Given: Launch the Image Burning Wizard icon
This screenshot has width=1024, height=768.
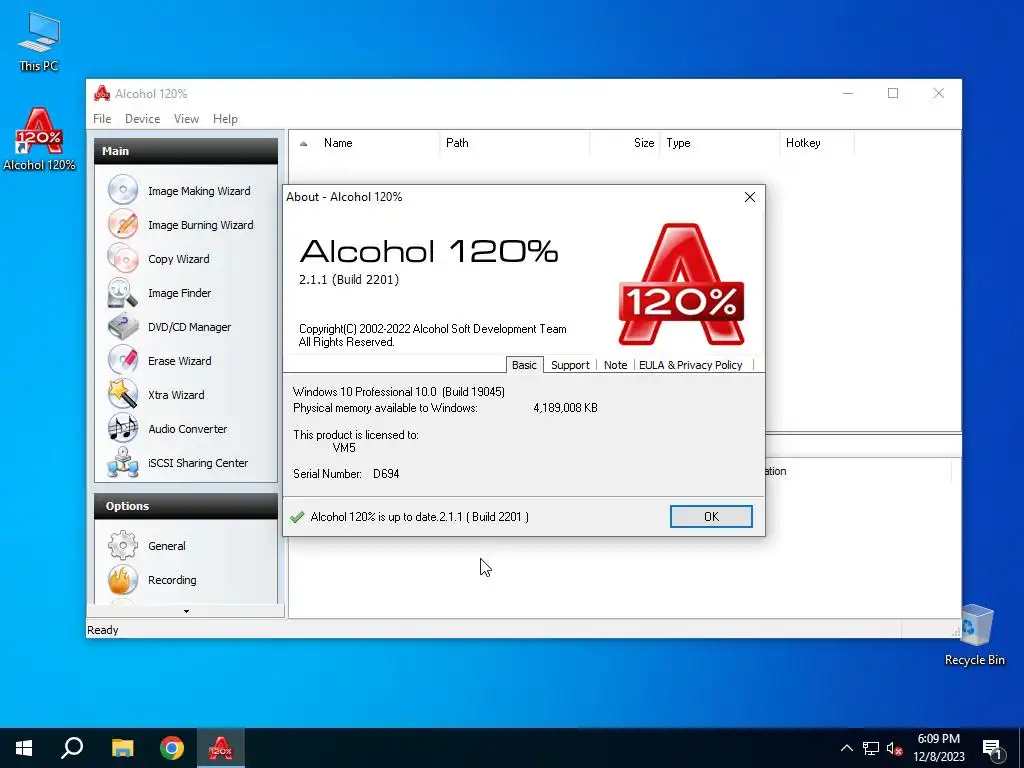Looking at the screenshot, I should coord(123,225).
